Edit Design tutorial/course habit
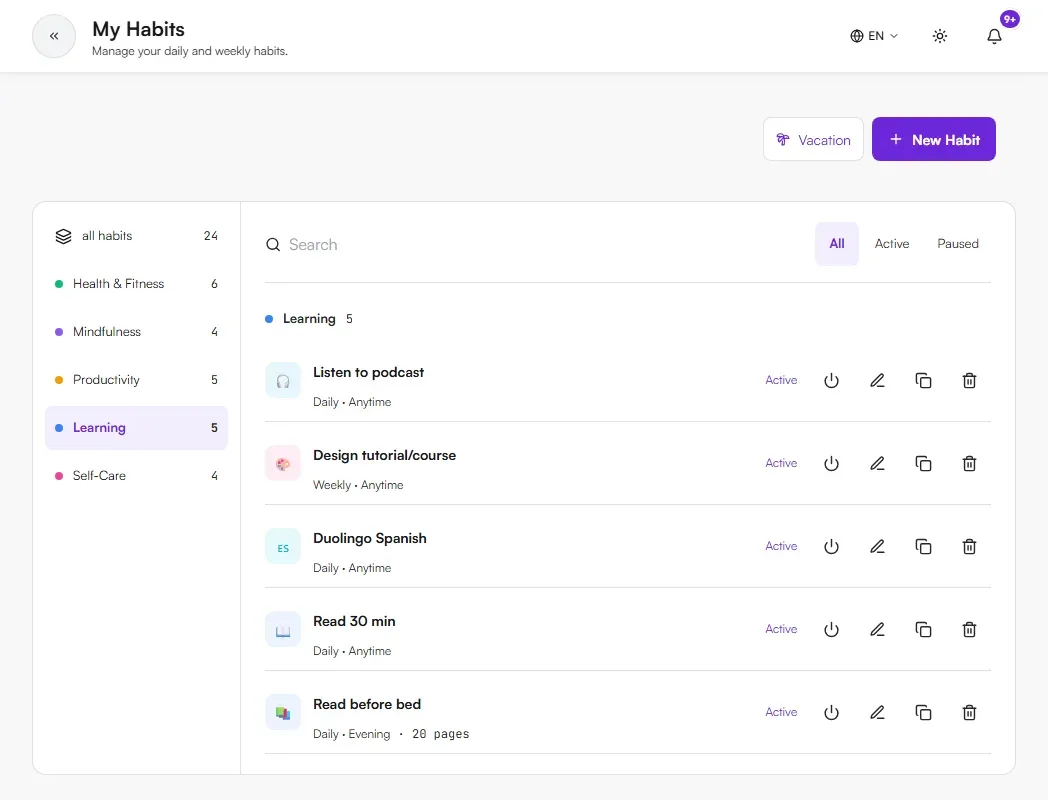1048x800 pixels. (877, 464)
